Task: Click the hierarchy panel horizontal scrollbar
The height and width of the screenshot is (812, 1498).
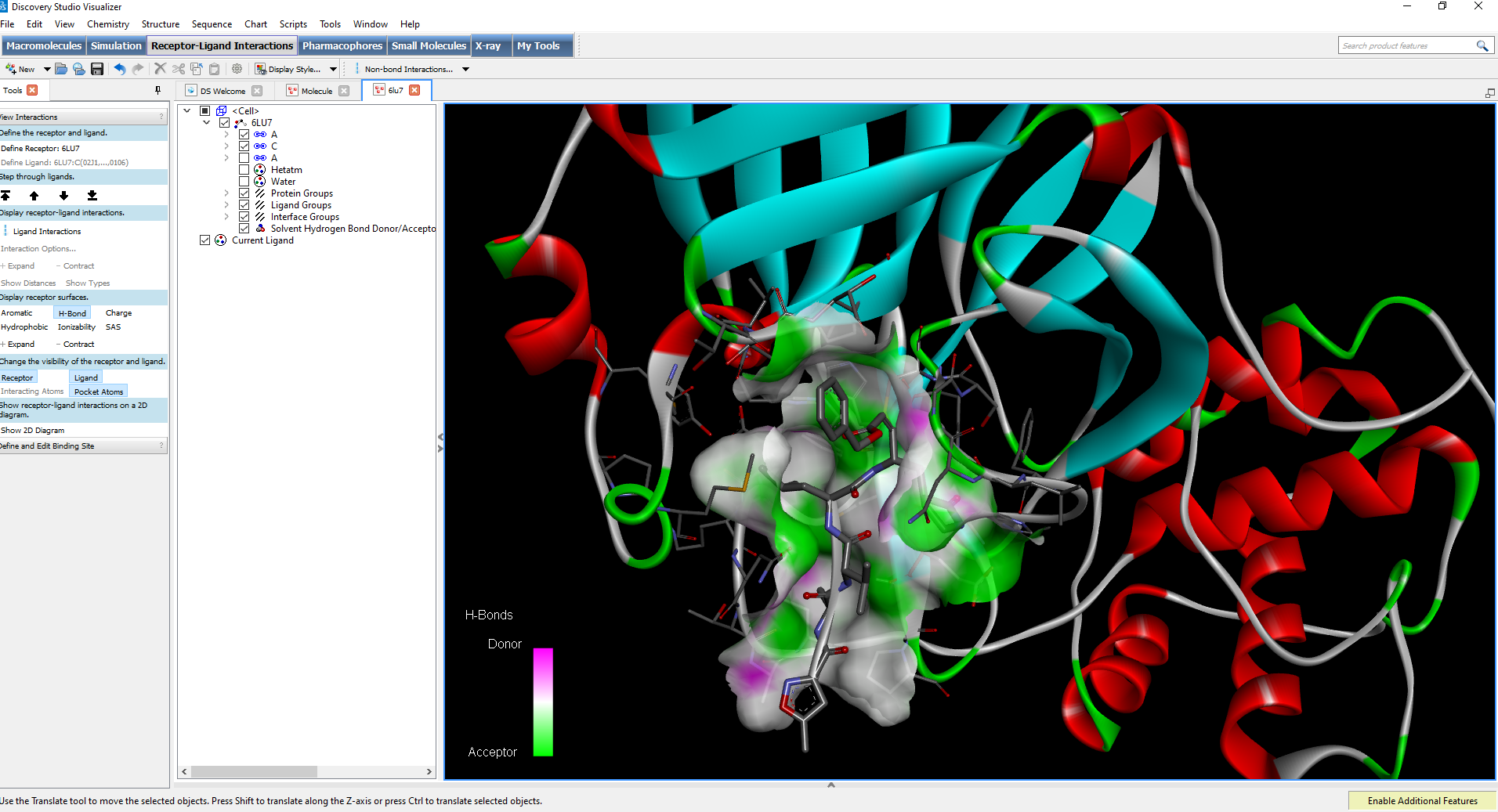Action: 255,772
